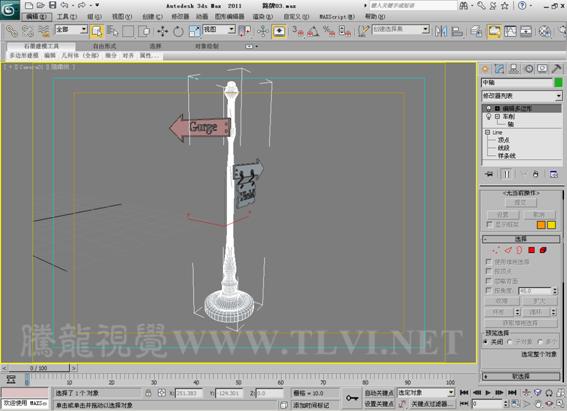
Task: Open the key filter Selected dropdown
Action: click(x=426, y=393)
